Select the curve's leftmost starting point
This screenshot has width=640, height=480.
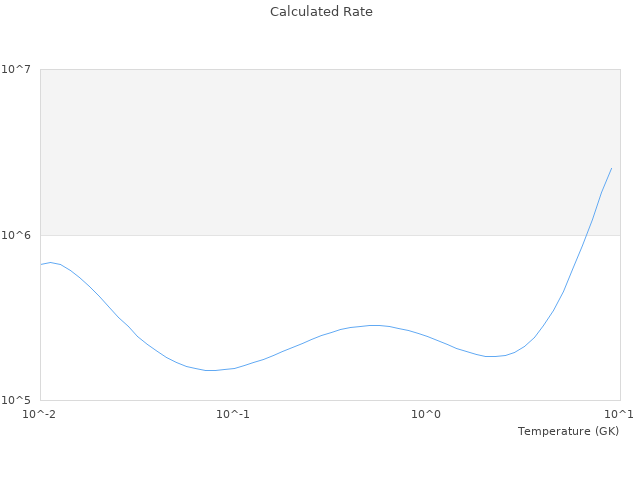coord(41,264)
